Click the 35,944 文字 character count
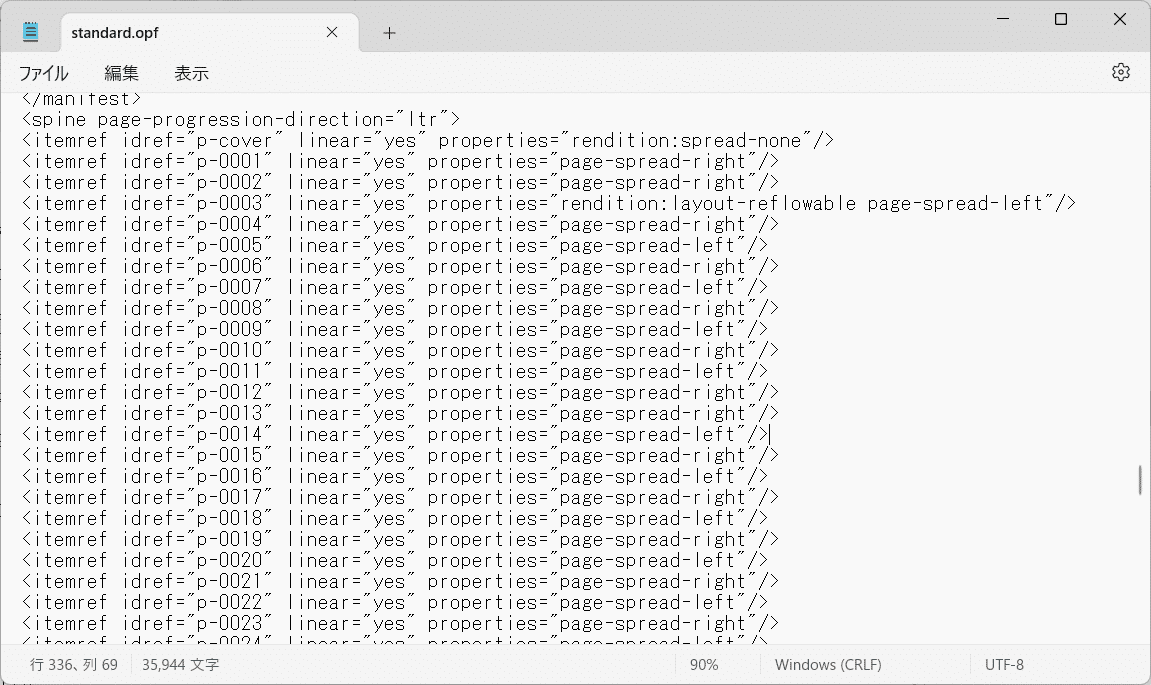The image size is (1151, 685). [x=181, y=664]
